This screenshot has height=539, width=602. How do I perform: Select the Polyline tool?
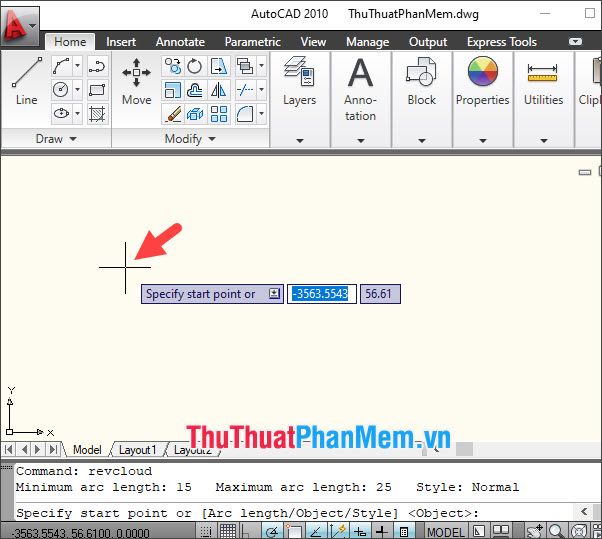pos(97,66)
